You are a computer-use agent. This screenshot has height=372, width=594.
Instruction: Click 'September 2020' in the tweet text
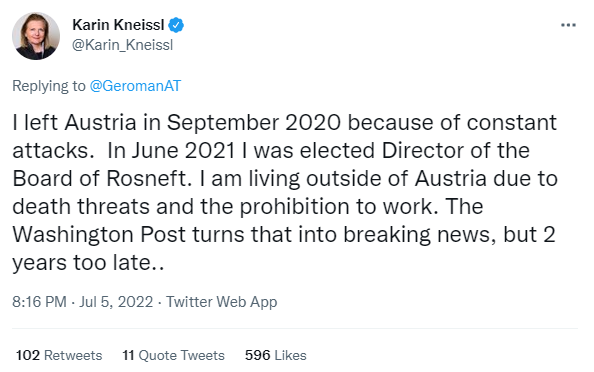[x=254, y=123]
